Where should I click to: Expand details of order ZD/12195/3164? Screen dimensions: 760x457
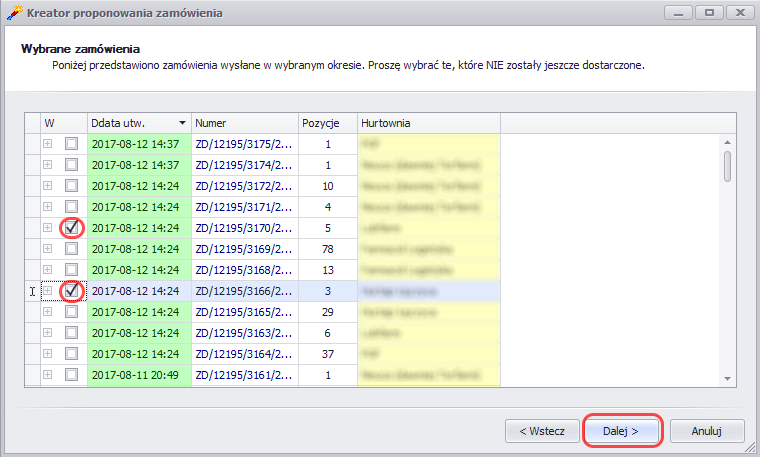point(47,354)
